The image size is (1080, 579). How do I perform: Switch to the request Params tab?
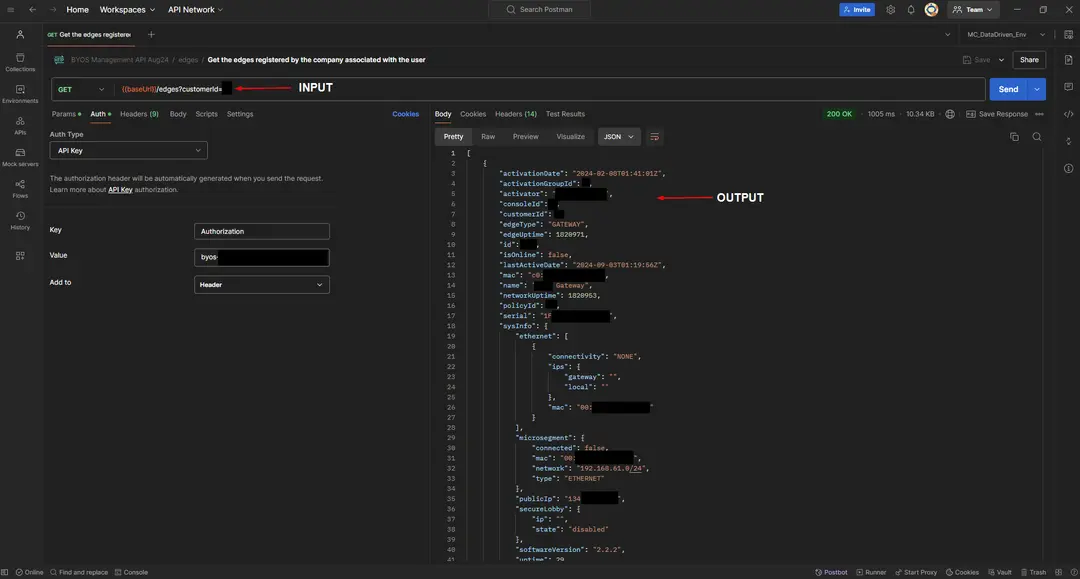(66, 114)
